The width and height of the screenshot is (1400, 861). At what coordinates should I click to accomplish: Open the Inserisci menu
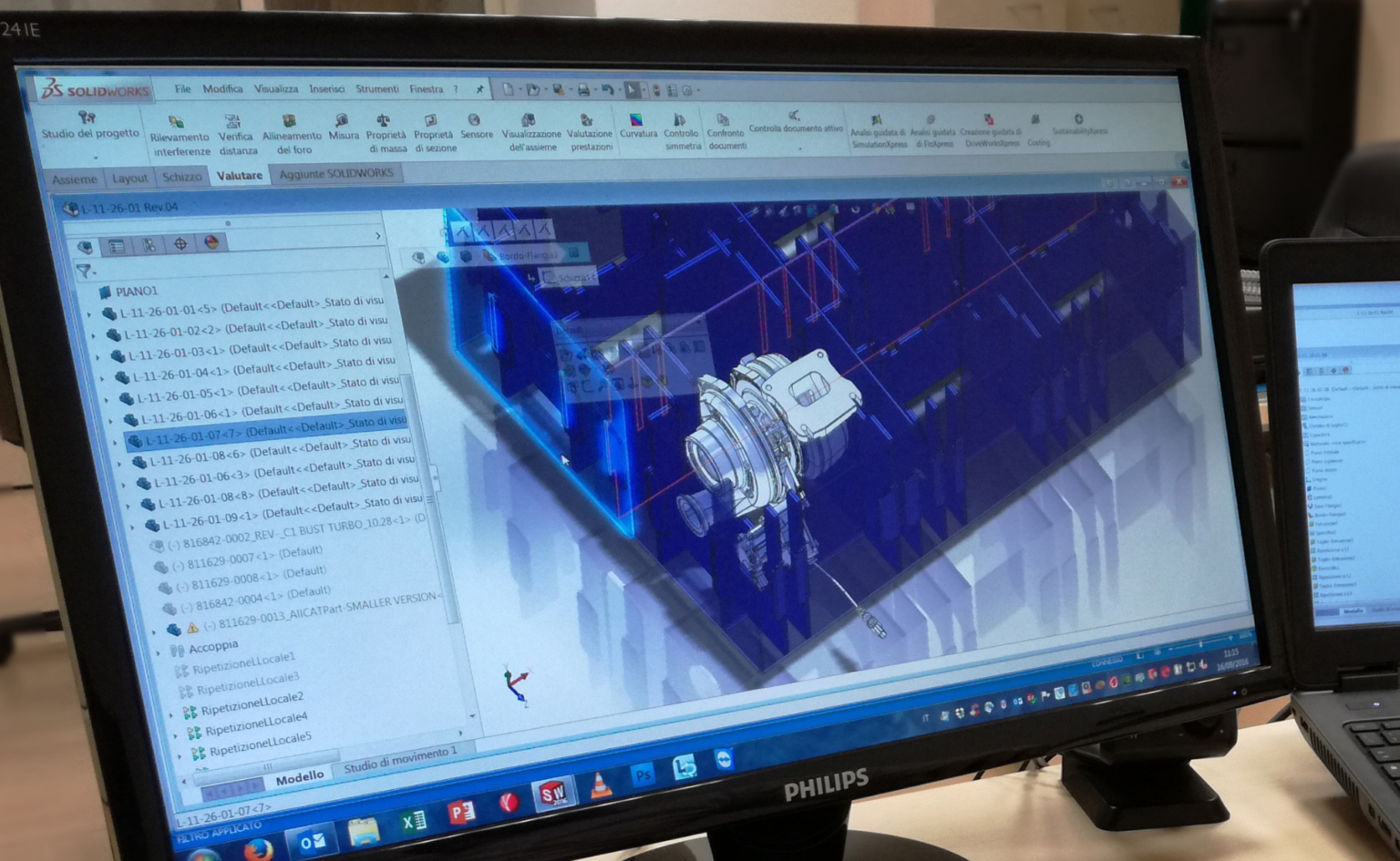pos(326,89)
